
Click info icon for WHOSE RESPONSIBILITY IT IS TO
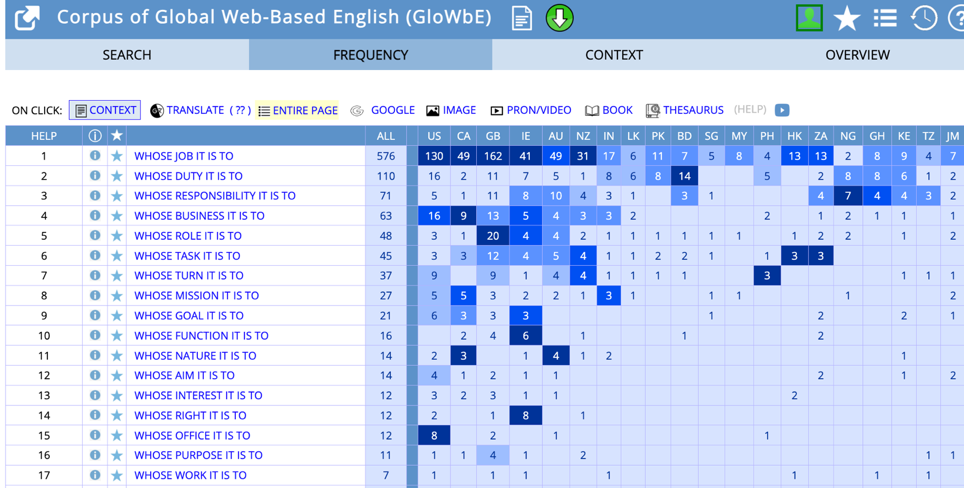(x=95, y=195)
